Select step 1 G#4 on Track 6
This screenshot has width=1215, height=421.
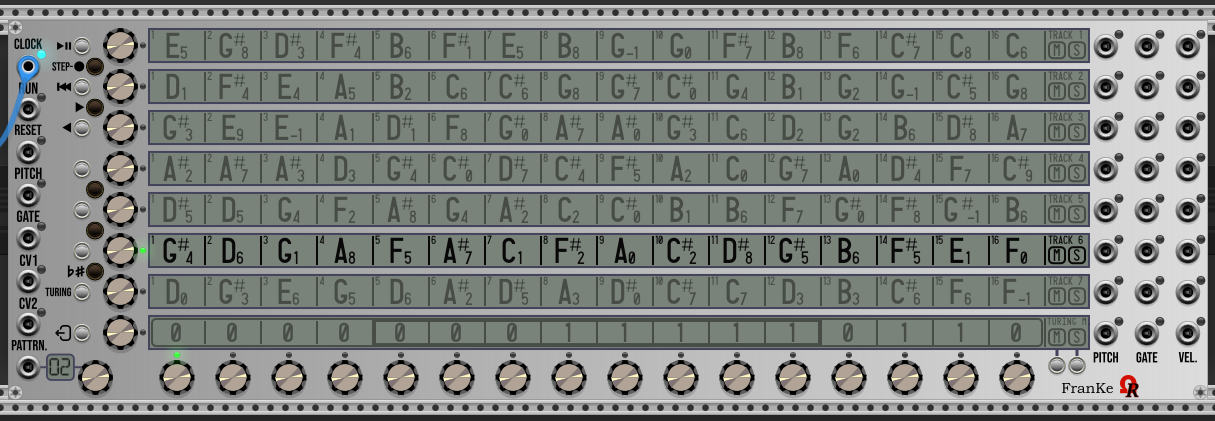pos(177,251)
